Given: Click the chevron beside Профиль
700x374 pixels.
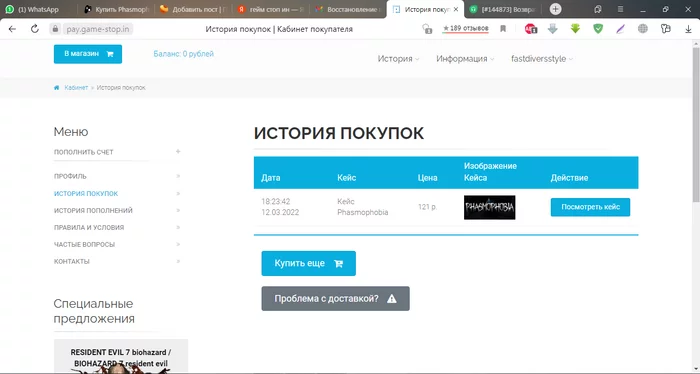Looking at the screenshot, I should tap(178, 176).
